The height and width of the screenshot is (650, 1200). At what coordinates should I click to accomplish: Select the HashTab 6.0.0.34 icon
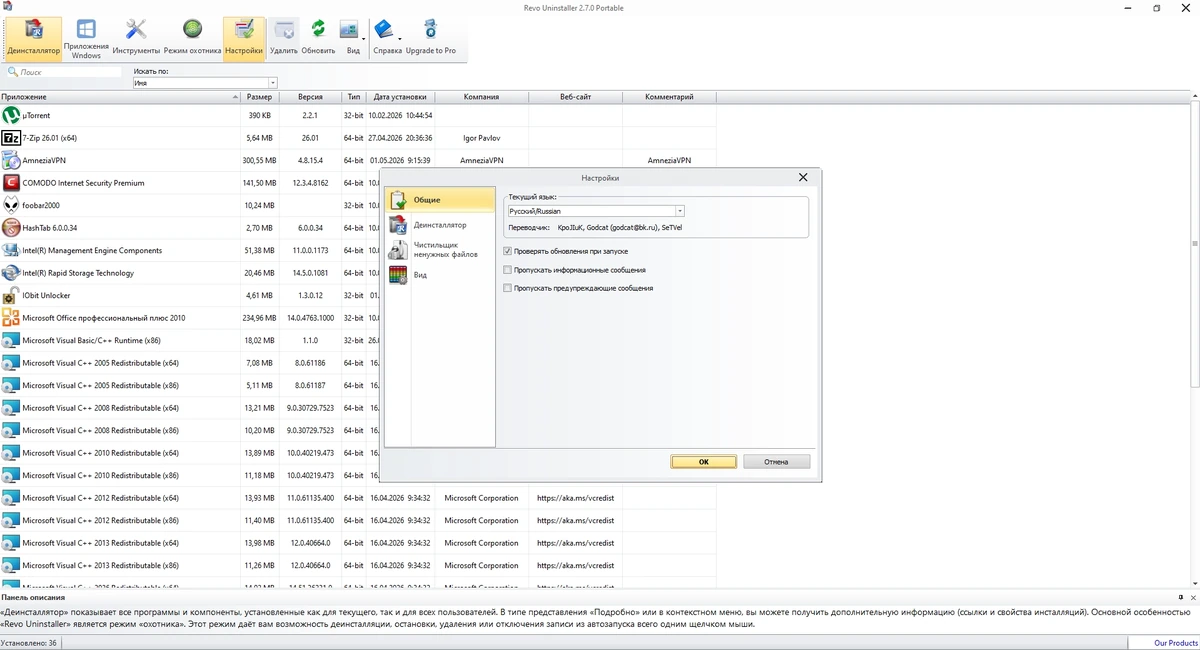coord(11,228)
